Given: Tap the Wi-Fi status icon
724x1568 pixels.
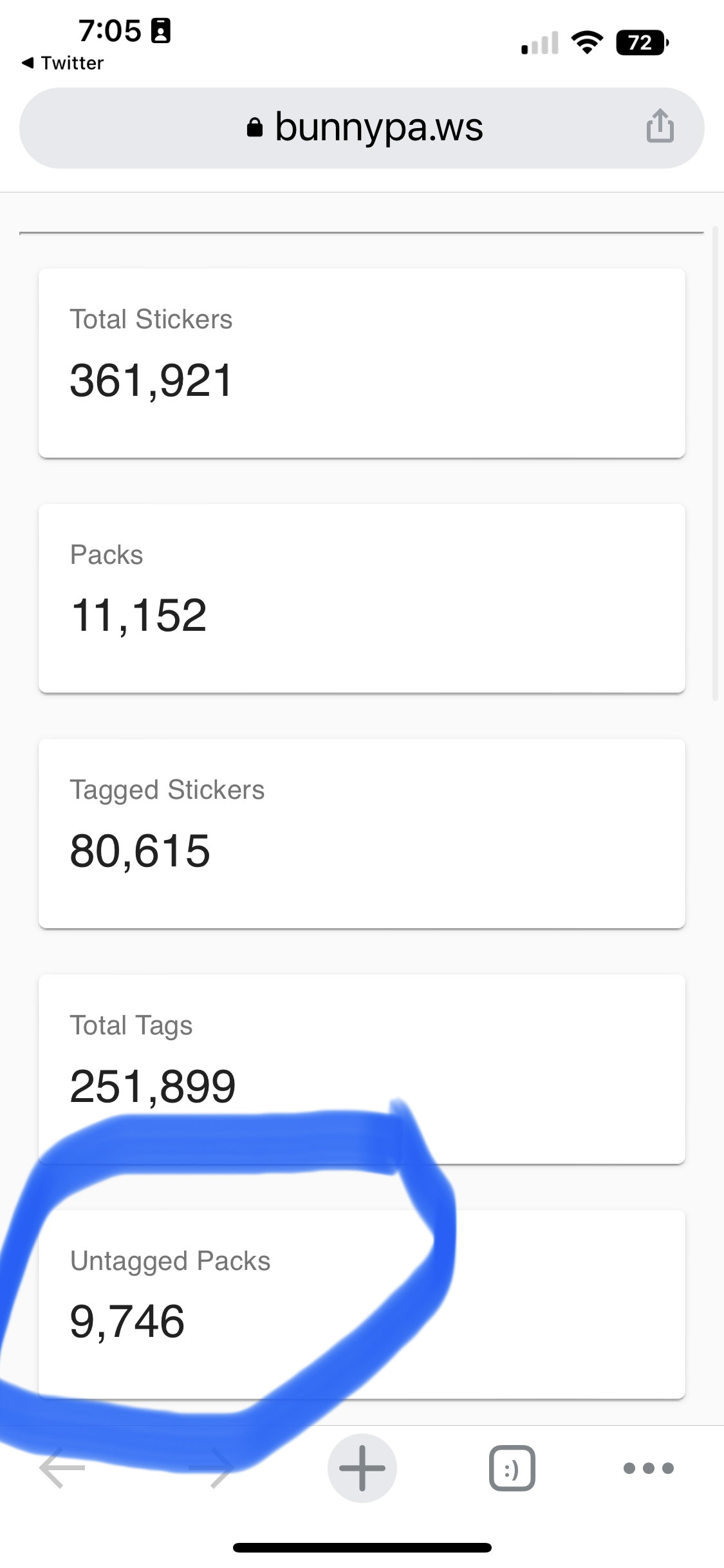Looking at the screenshot, I should click(586, 43).
